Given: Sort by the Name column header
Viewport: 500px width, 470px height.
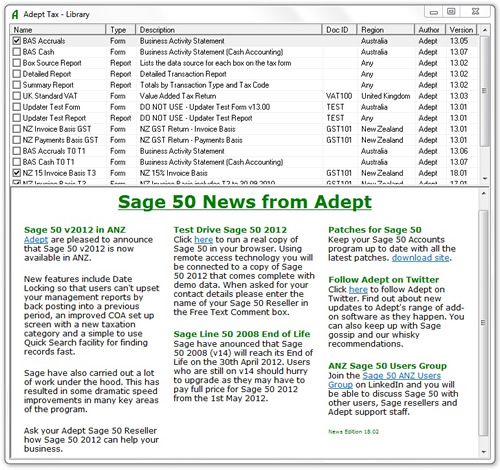Looking at the screenshot, I should click(58, 30).
